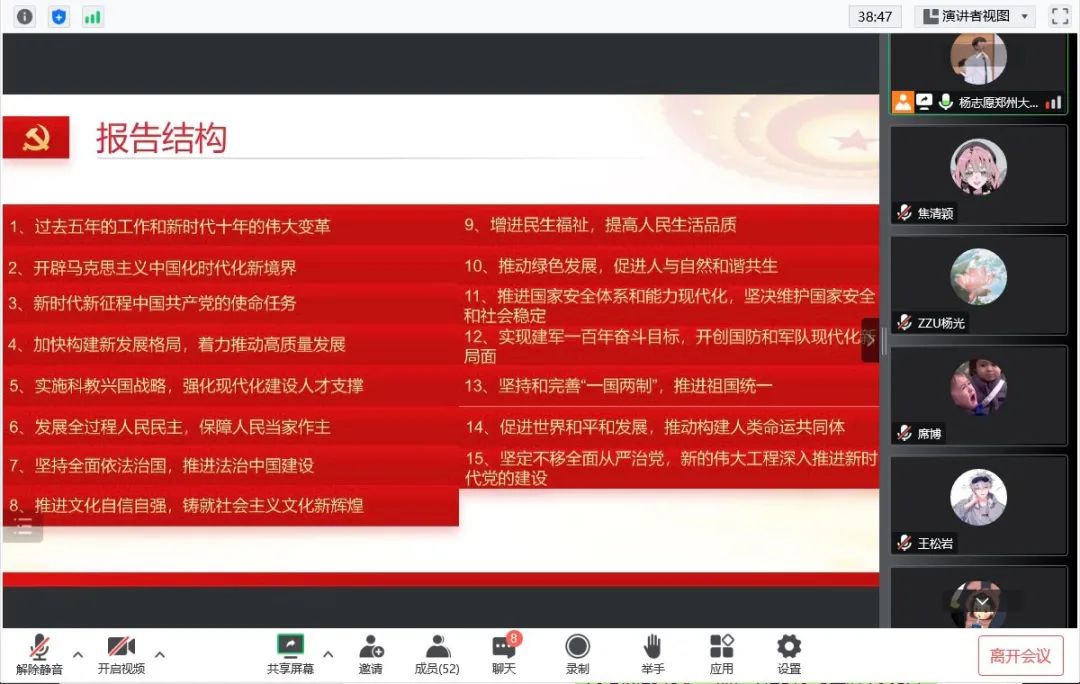The height and width of the screenshot is (684, 1080).
Task: Click item 1、过去五年的工作和新时代十年的伟大变革
Action: pyautogui.click(x=169, y=226)
